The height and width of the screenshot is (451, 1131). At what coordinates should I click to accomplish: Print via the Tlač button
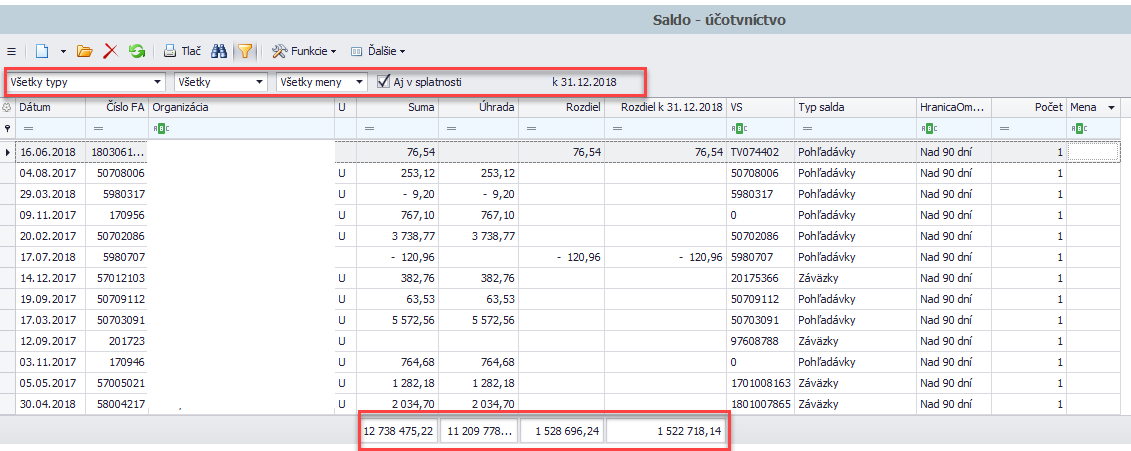click(182, 51)
